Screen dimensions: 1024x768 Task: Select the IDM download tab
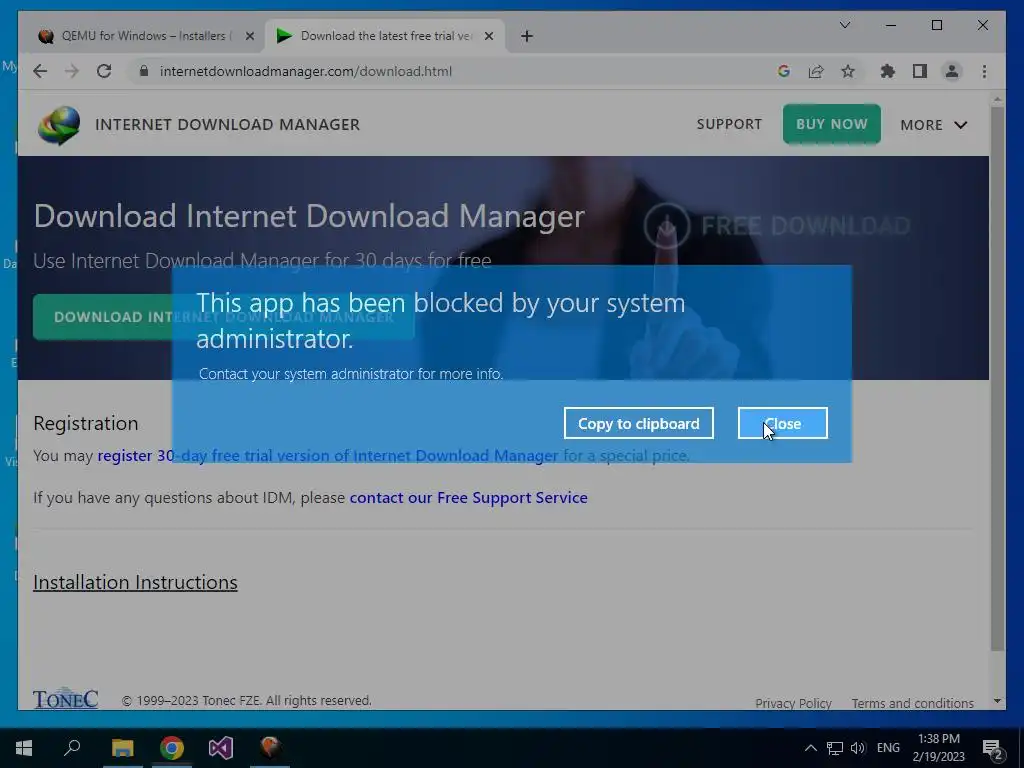point(385,36)
